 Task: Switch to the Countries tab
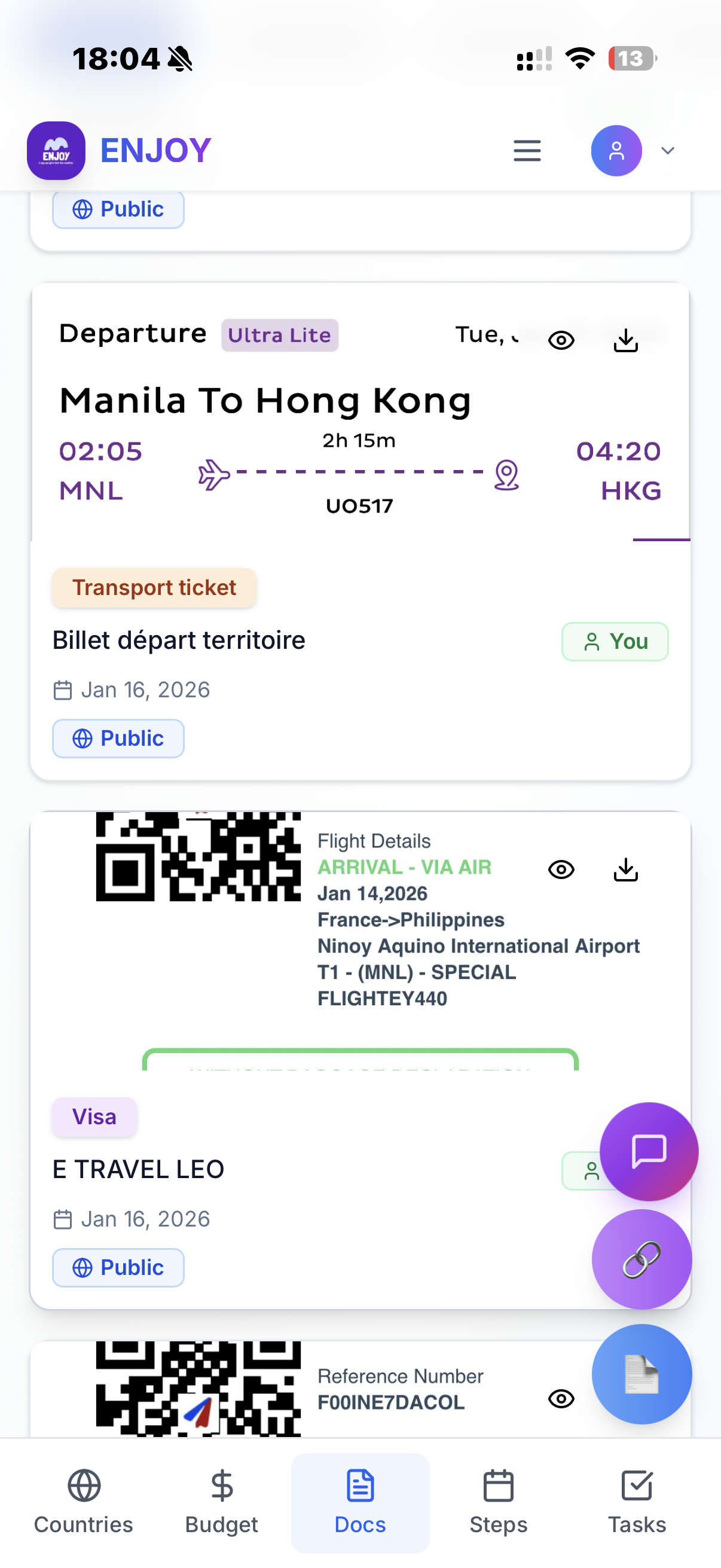(83, 1502)
